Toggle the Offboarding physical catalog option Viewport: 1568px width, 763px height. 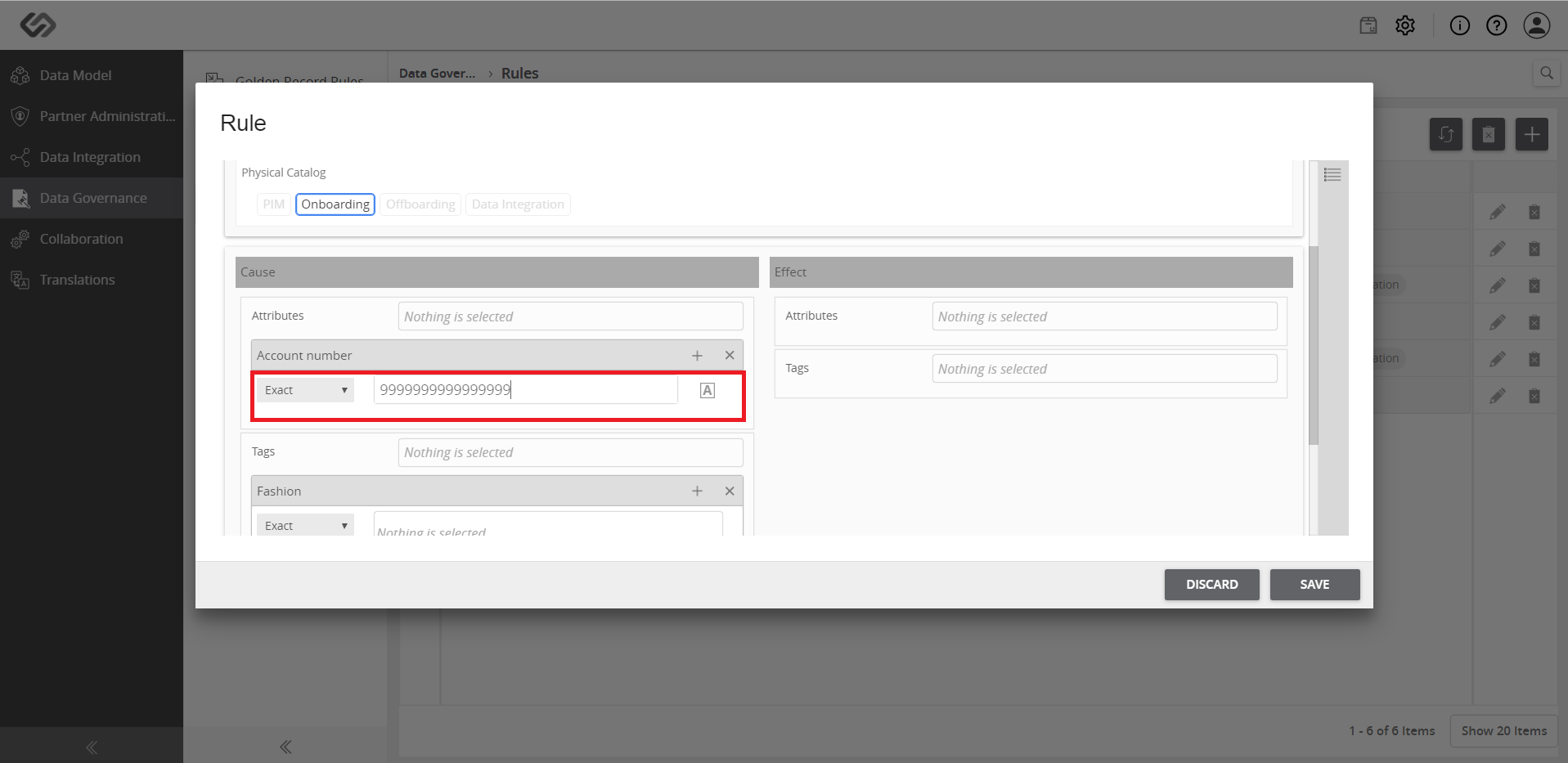click(420, 204)
